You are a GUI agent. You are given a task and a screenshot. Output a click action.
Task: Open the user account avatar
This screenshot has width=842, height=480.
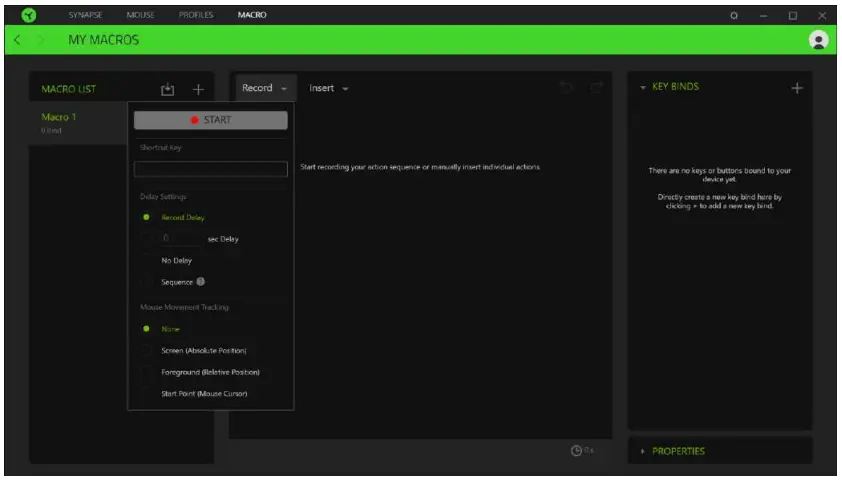818,40
